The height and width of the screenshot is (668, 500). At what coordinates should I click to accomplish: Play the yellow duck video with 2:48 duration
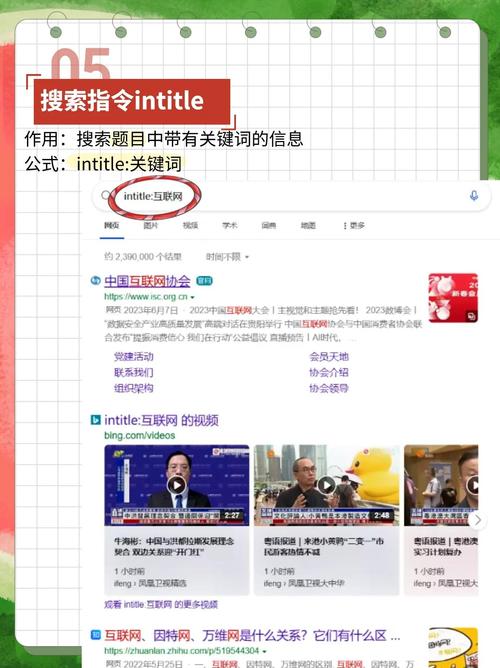coord(327,485)
